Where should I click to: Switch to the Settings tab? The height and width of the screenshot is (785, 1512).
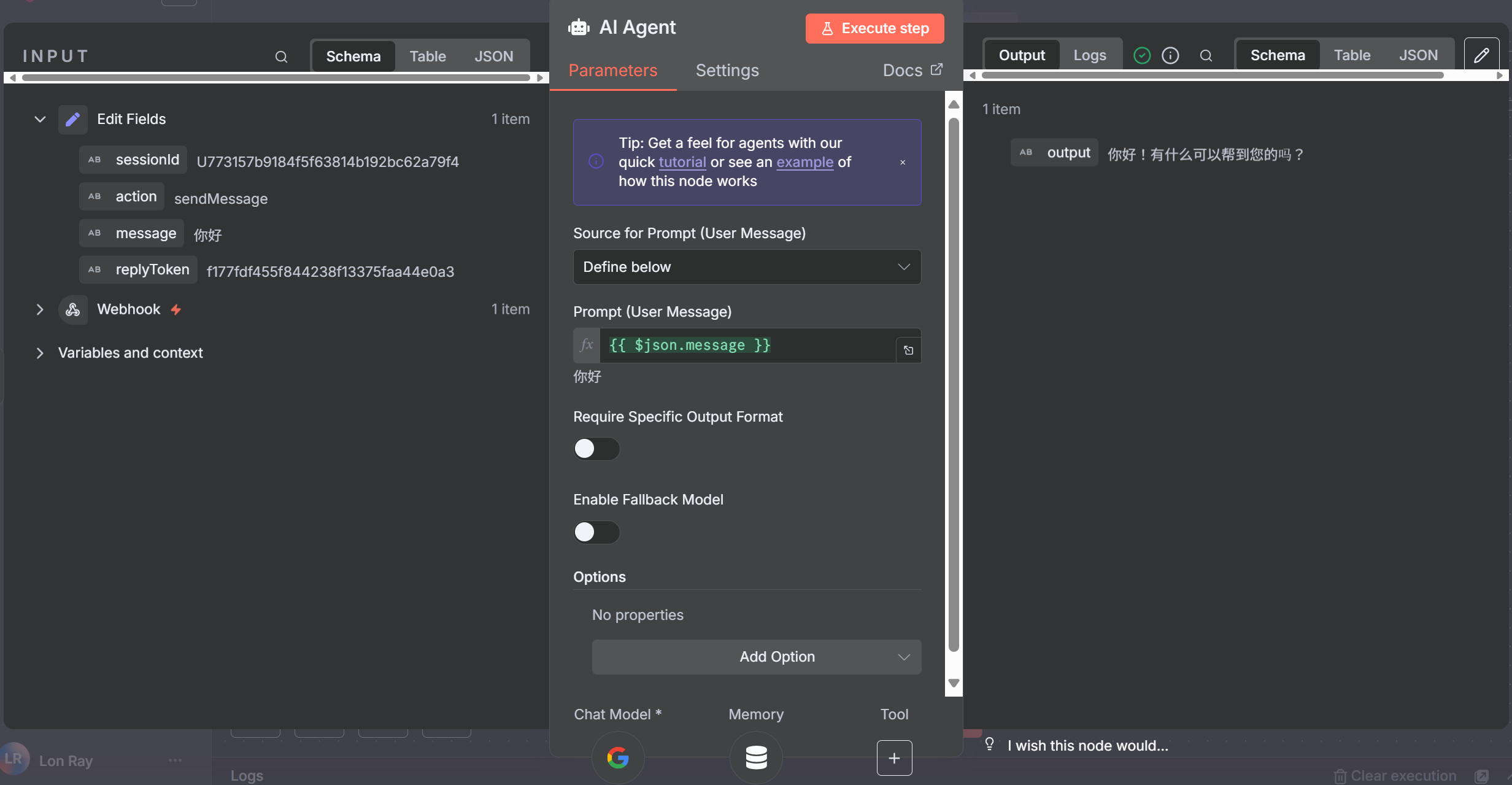tap(727, 71)
